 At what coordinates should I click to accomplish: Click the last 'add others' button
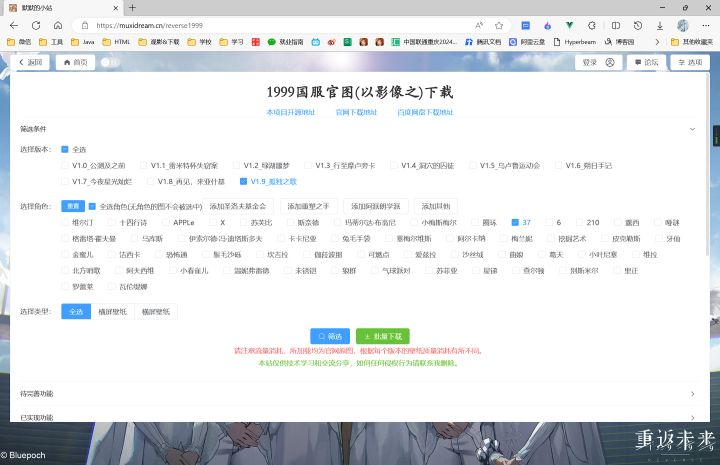(436, 207)
